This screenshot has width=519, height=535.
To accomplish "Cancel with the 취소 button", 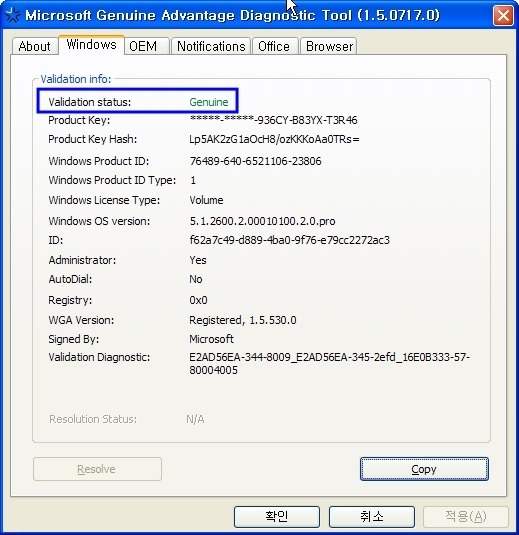I will (x=372, y=517).
